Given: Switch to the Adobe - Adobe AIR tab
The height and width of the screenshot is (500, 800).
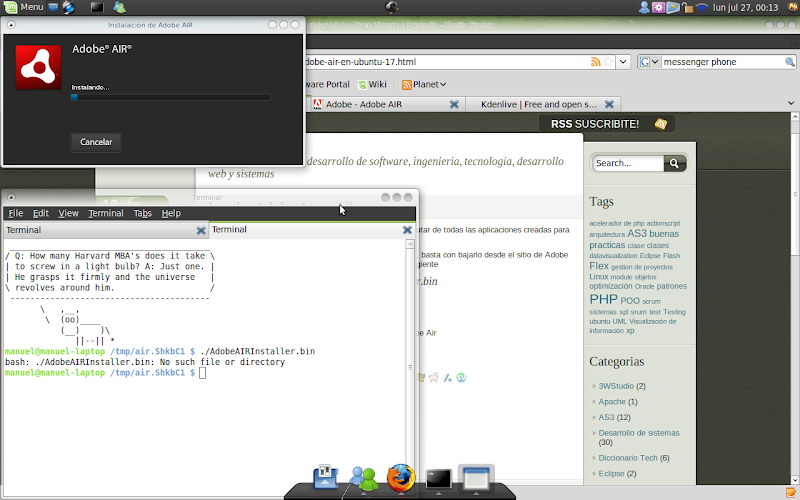Looking at the screenshot, I should [x=380, y=104].
